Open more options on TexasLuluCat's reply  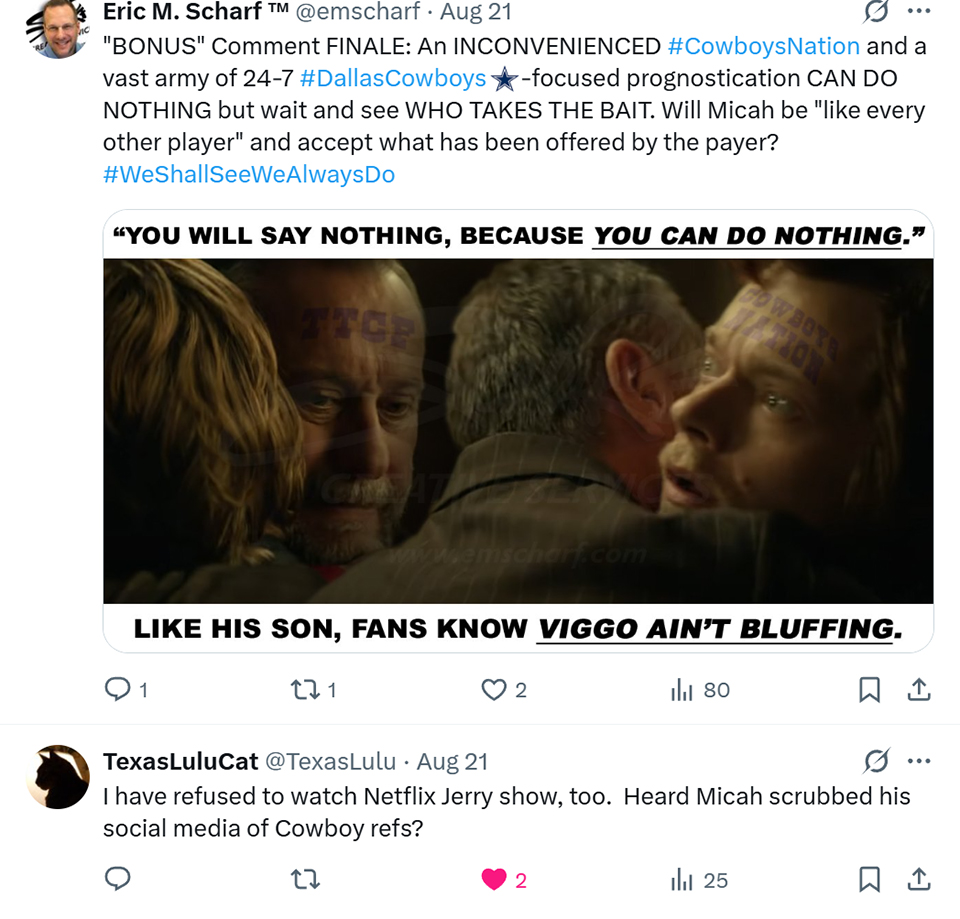[x=919, y=761]
